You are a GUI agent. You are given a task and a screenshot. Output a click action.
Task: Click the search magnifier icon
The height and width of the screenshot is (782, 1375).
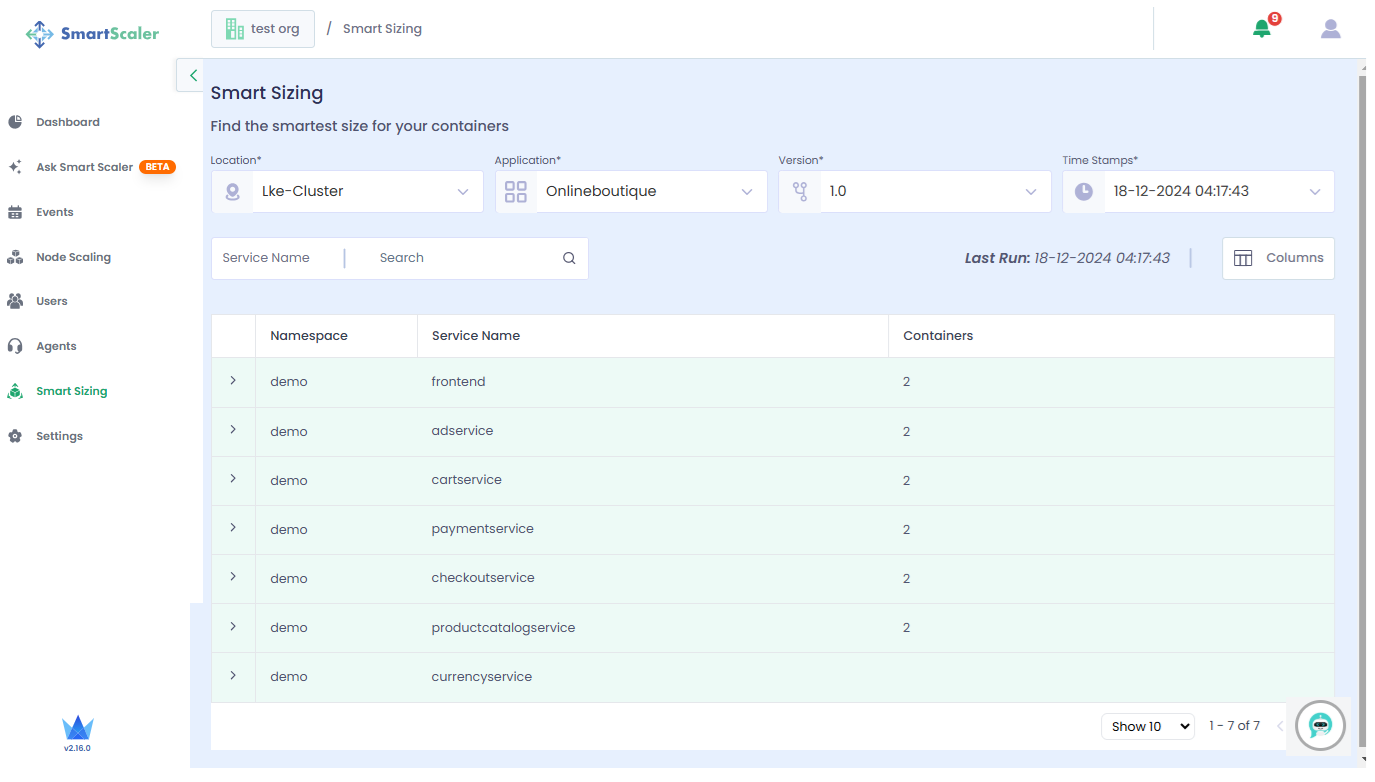coord(569,258)
